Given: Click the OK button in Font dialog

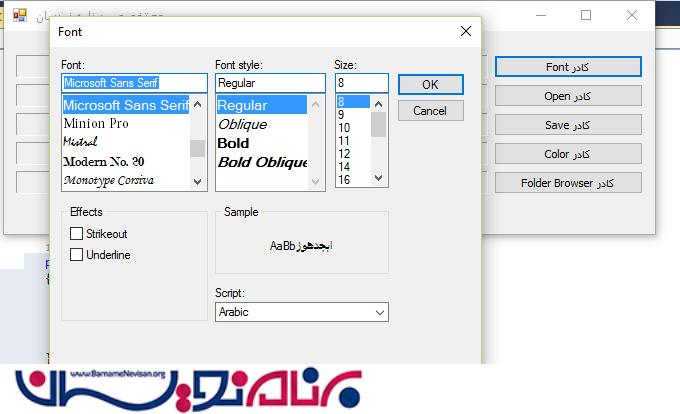Looking at the screenshot, I should (431, 85).
